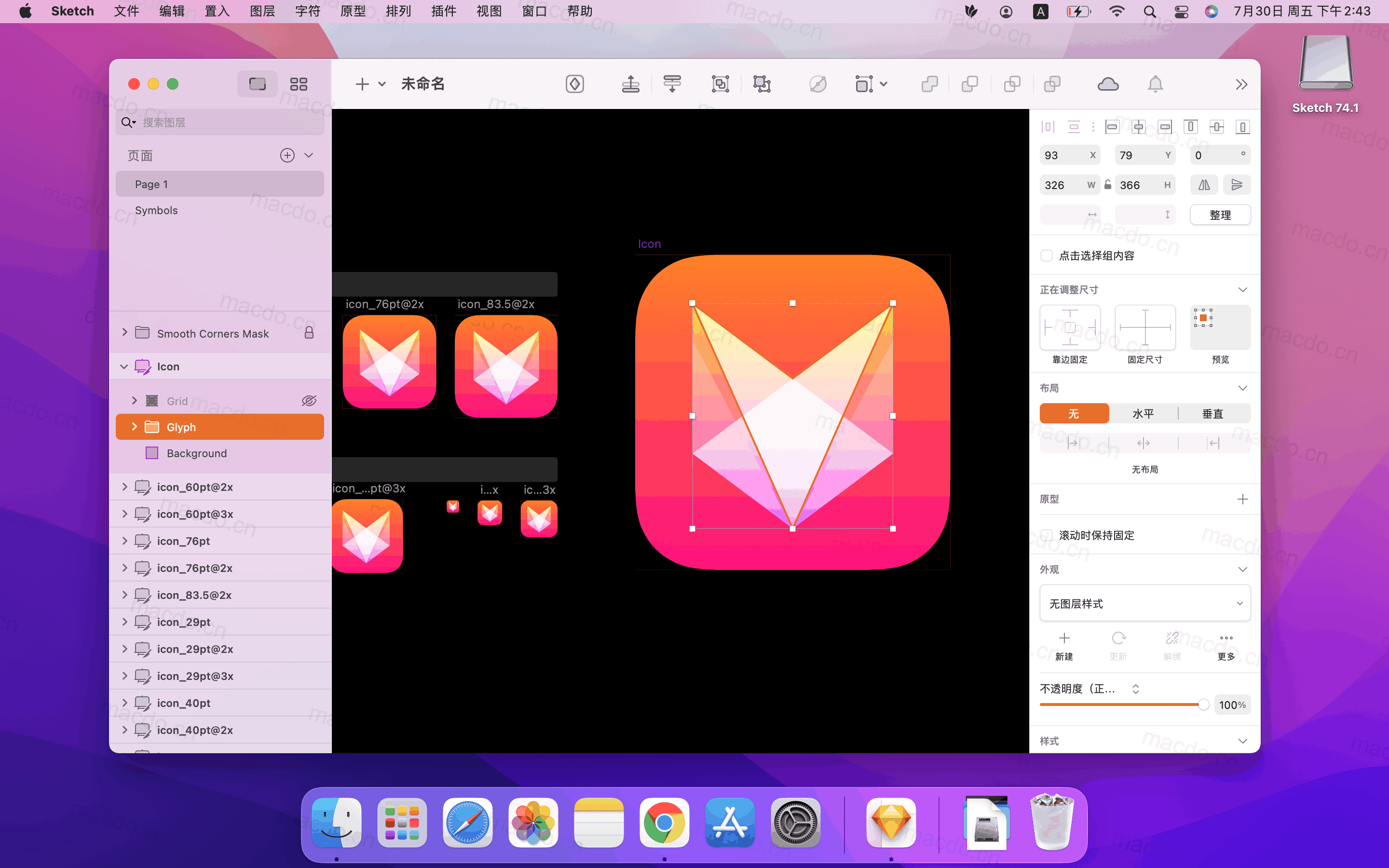Open the 图层 menu
Viewport: 1389px width, 868px height.
coord(262,12)
